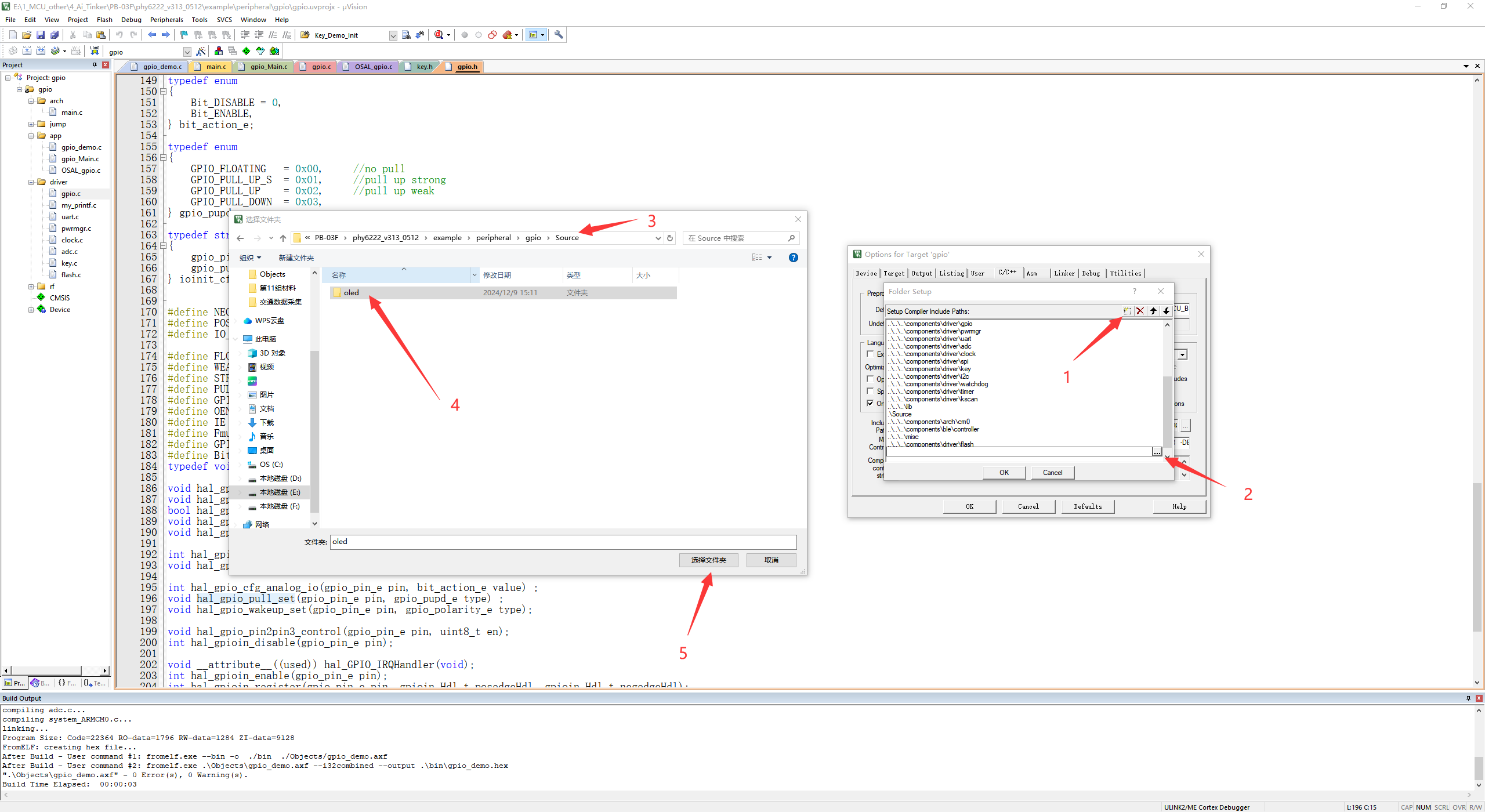Screen dimensions: 1485x812
Task: Open the gpio target selection dropdown
Action: click(x=187, y=52)
